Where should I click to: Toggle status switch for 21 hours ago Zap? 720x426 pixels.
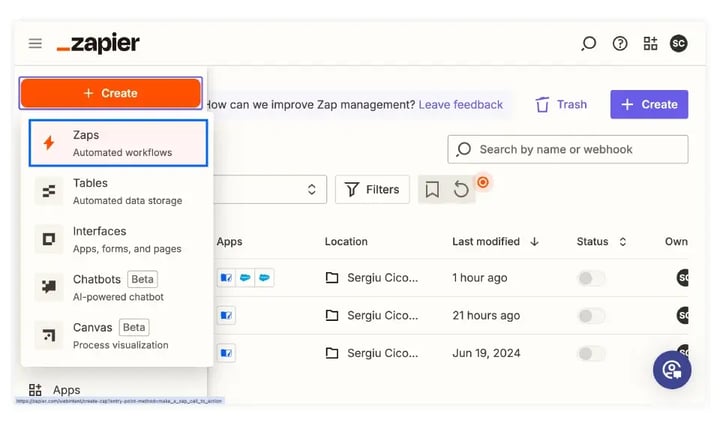coord(591,316)
